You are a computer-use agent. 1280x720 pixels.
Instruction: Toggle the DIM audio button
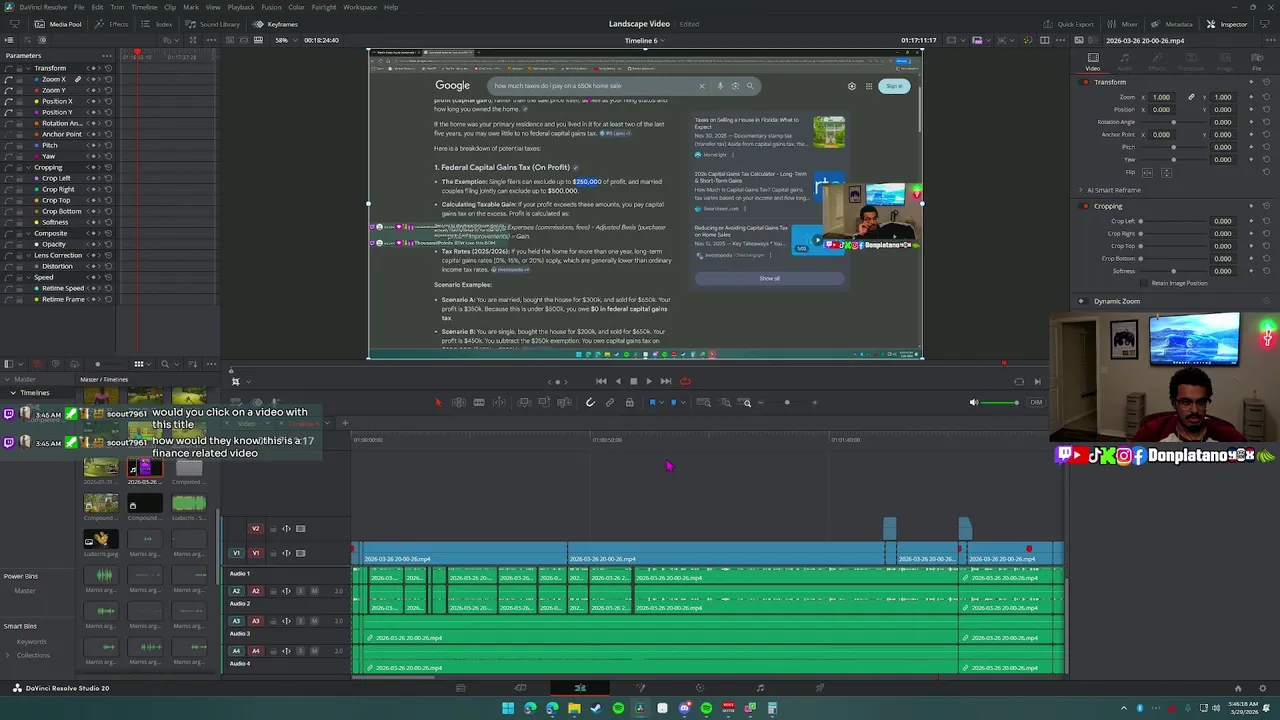[x=1036, y=402]
